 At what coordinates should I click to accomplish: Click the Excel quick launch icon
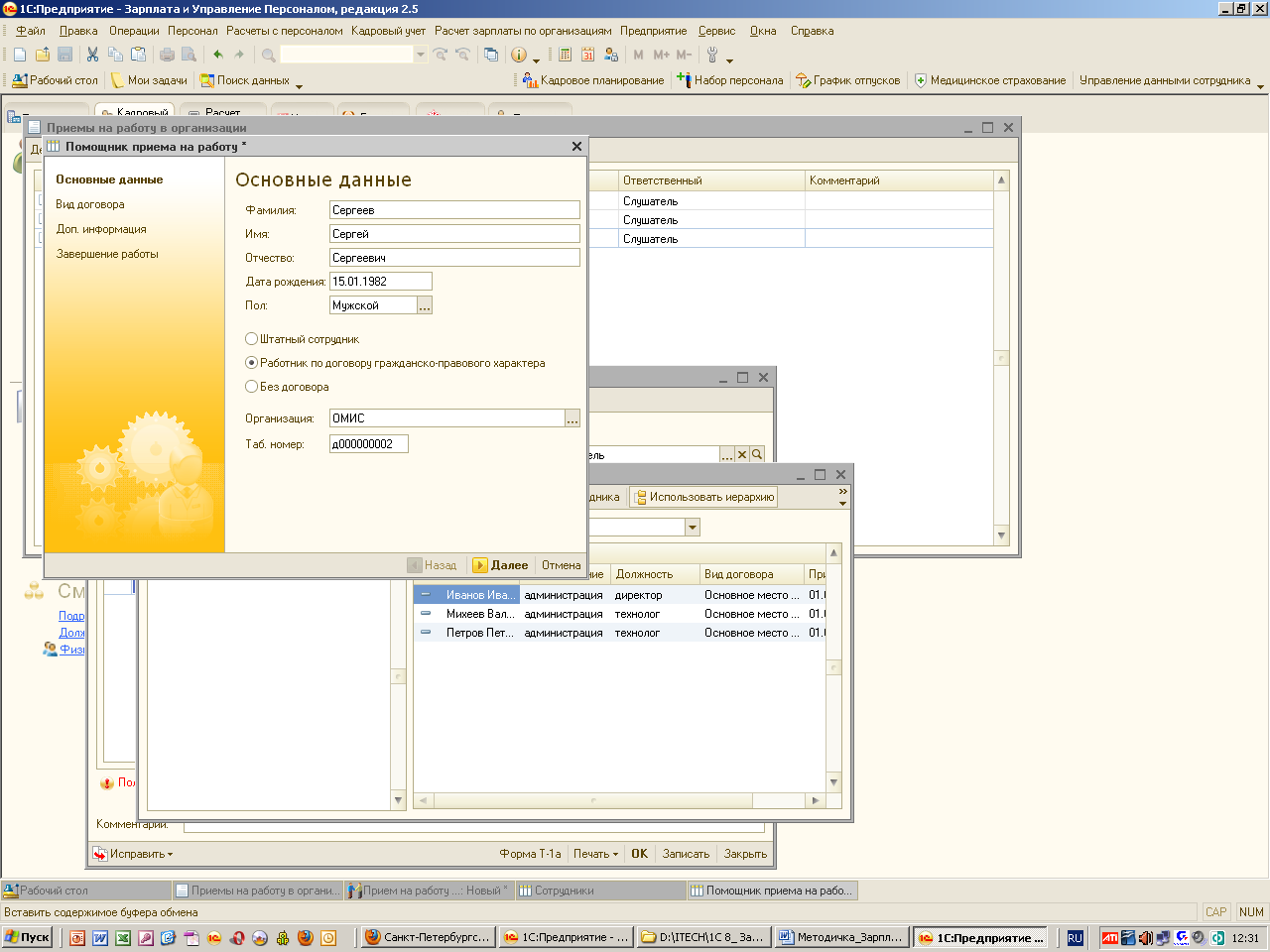123,937
